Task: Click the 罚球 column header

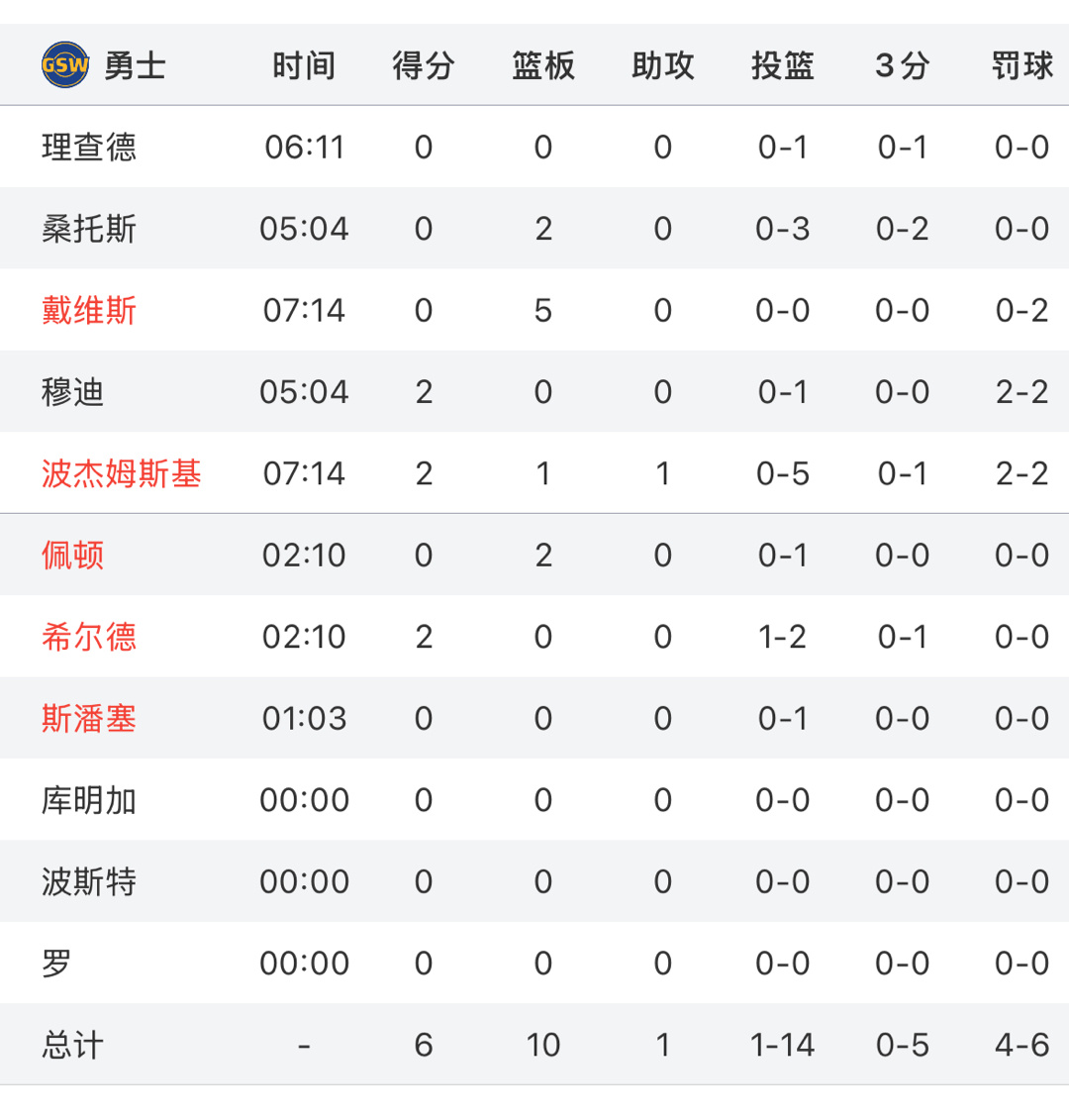Action: 1021,66
